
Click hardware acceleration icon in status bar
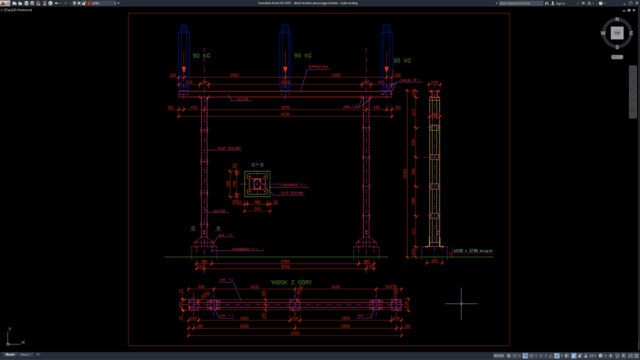click(x=624, y=356)
